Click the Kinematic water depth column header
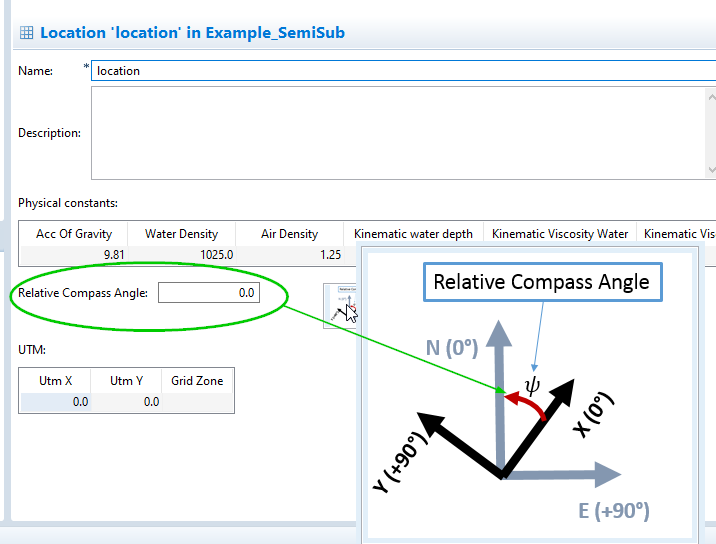Viewport: 716px width, 544px height. coord(413,234)
